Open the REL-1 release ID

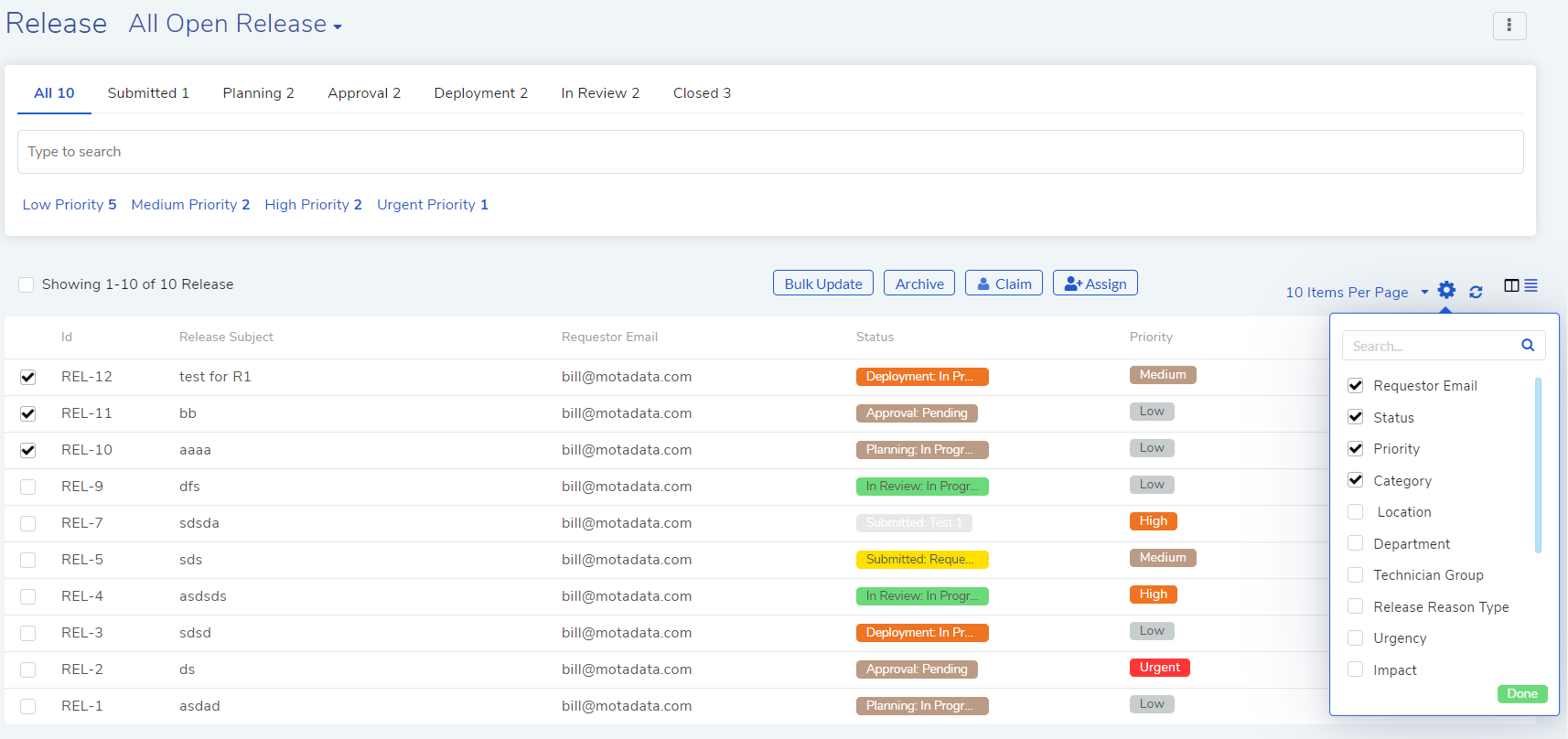82,706
